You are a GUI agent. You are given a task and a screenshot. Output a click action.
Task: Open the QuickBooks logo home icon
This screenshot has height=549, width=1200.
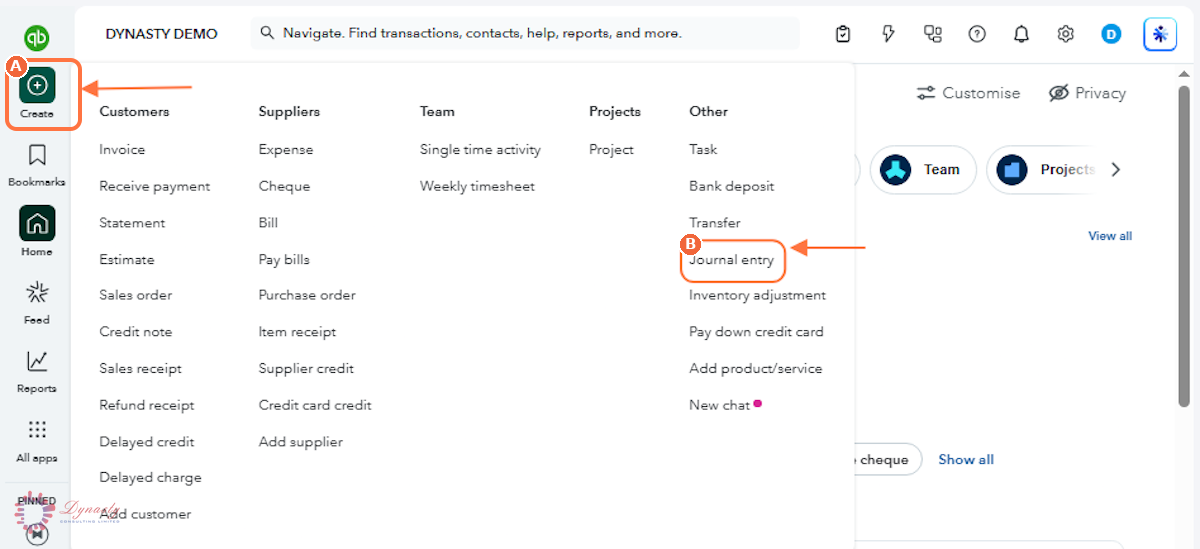click(37, 38)
